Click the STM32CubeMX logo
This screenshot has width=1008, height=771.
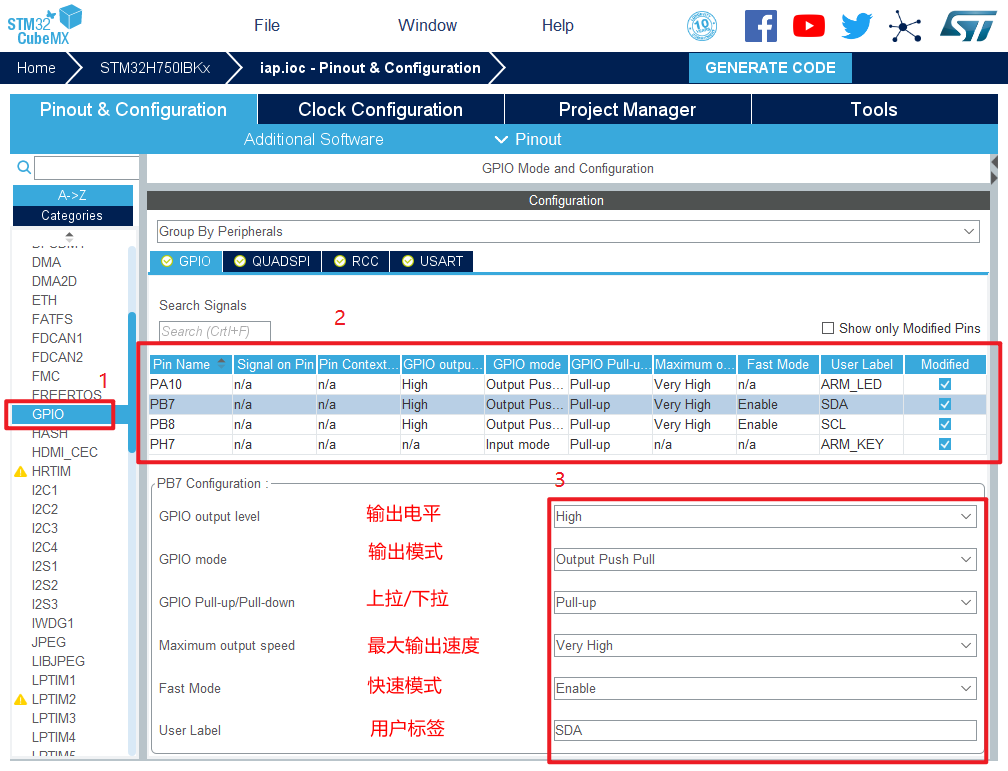44,24
